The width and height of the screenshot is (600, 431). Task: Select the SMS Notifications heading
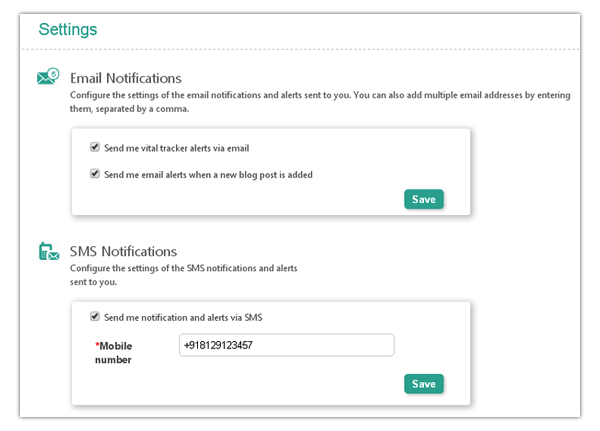click(123, 251)
